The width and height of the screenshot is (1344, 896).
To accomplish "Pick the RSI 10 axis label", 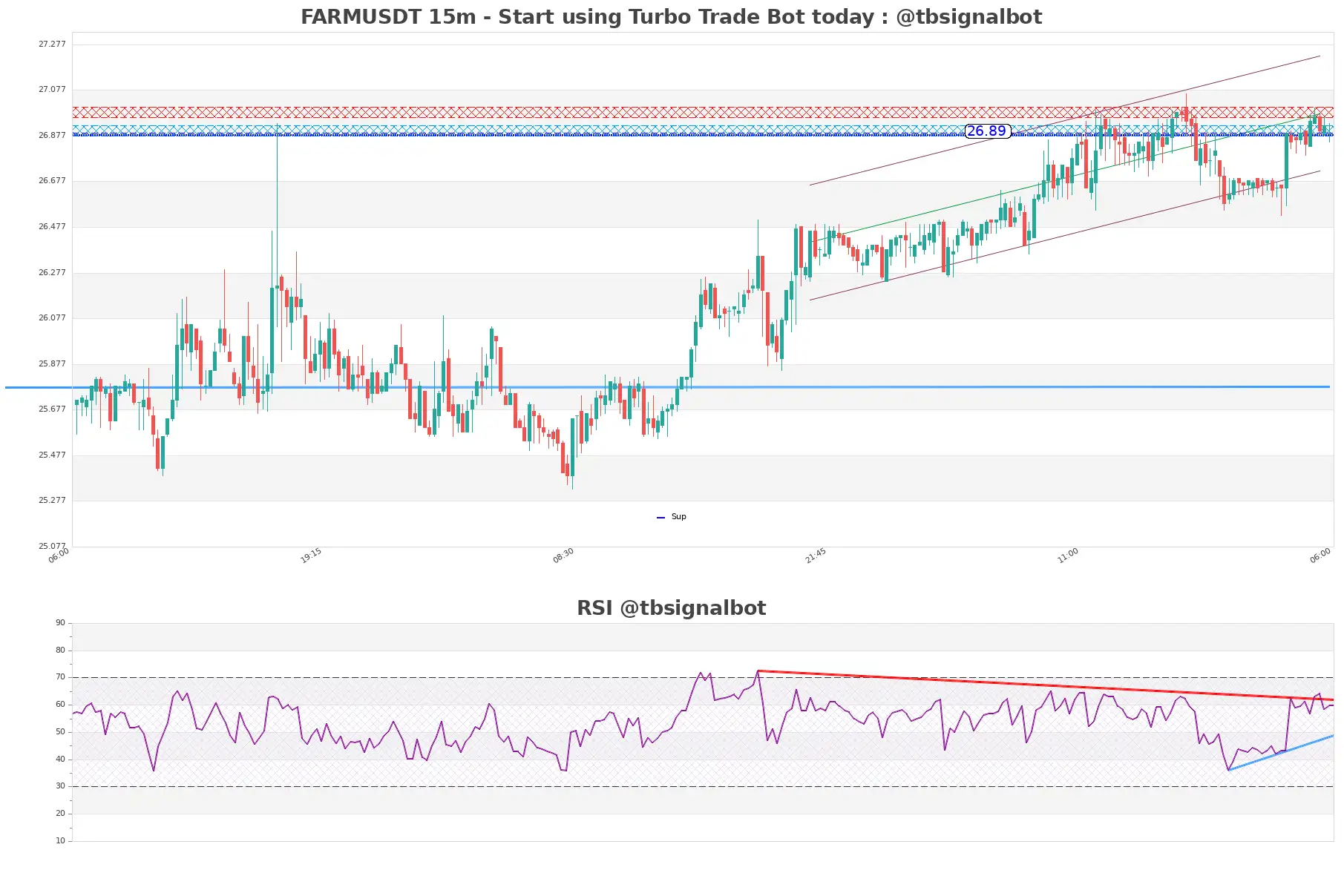I will pos(61,841).
